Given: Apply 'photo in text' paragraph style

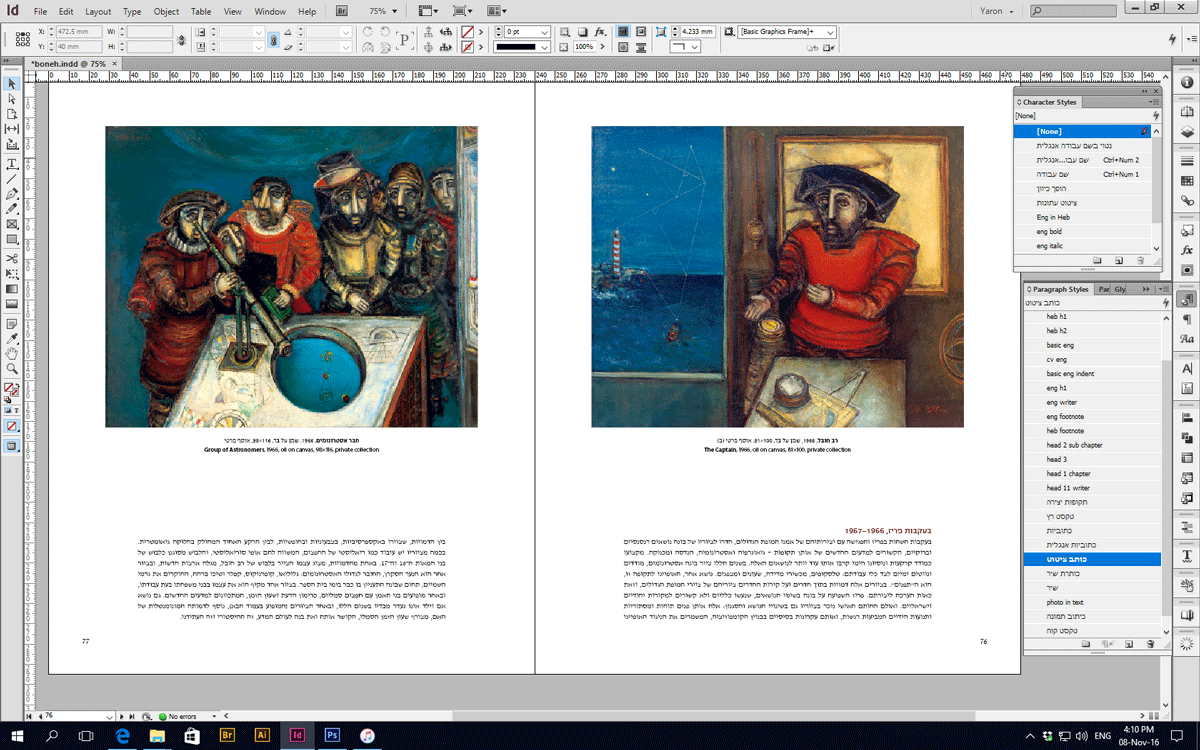Looking at the screenshot, I should click(x=1093, y=602).
